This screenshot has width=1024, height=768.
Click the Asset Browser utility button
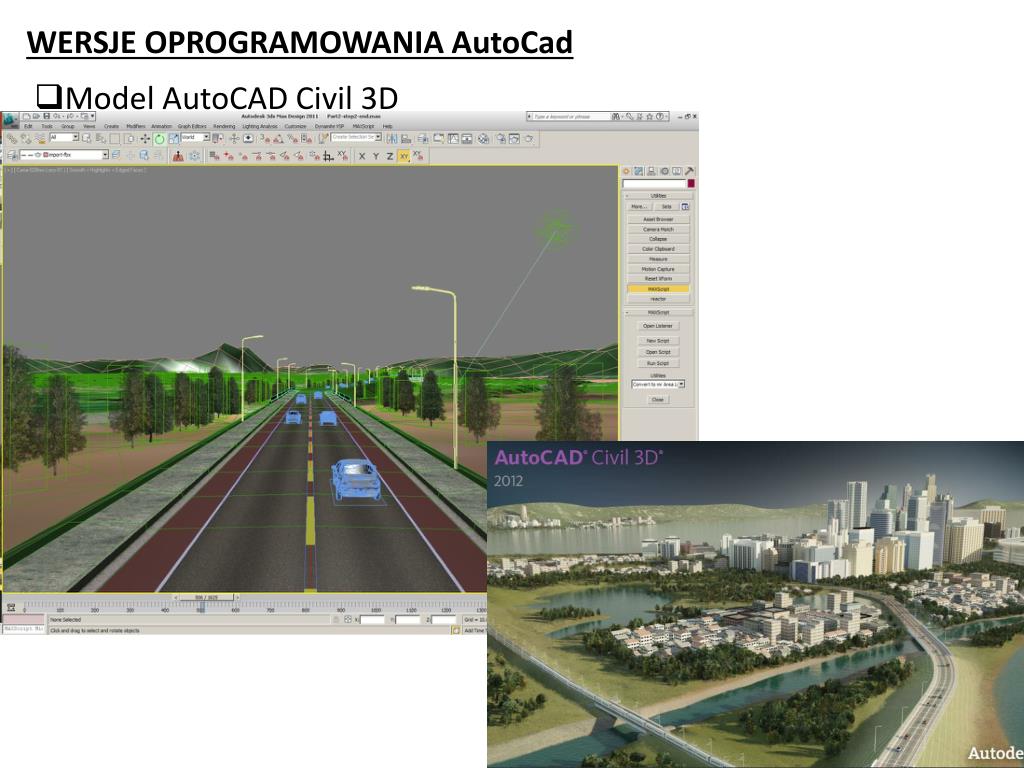point(658,219)
